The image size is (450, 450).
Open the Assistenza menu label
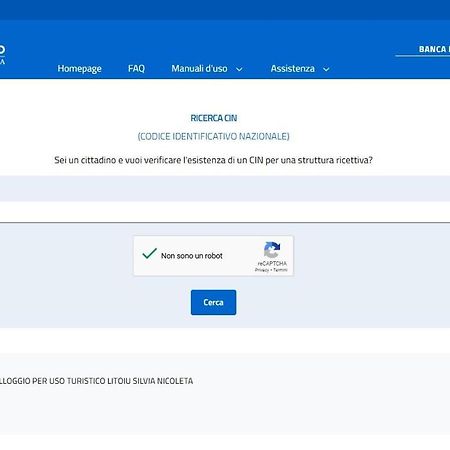(x=293, y=69)
